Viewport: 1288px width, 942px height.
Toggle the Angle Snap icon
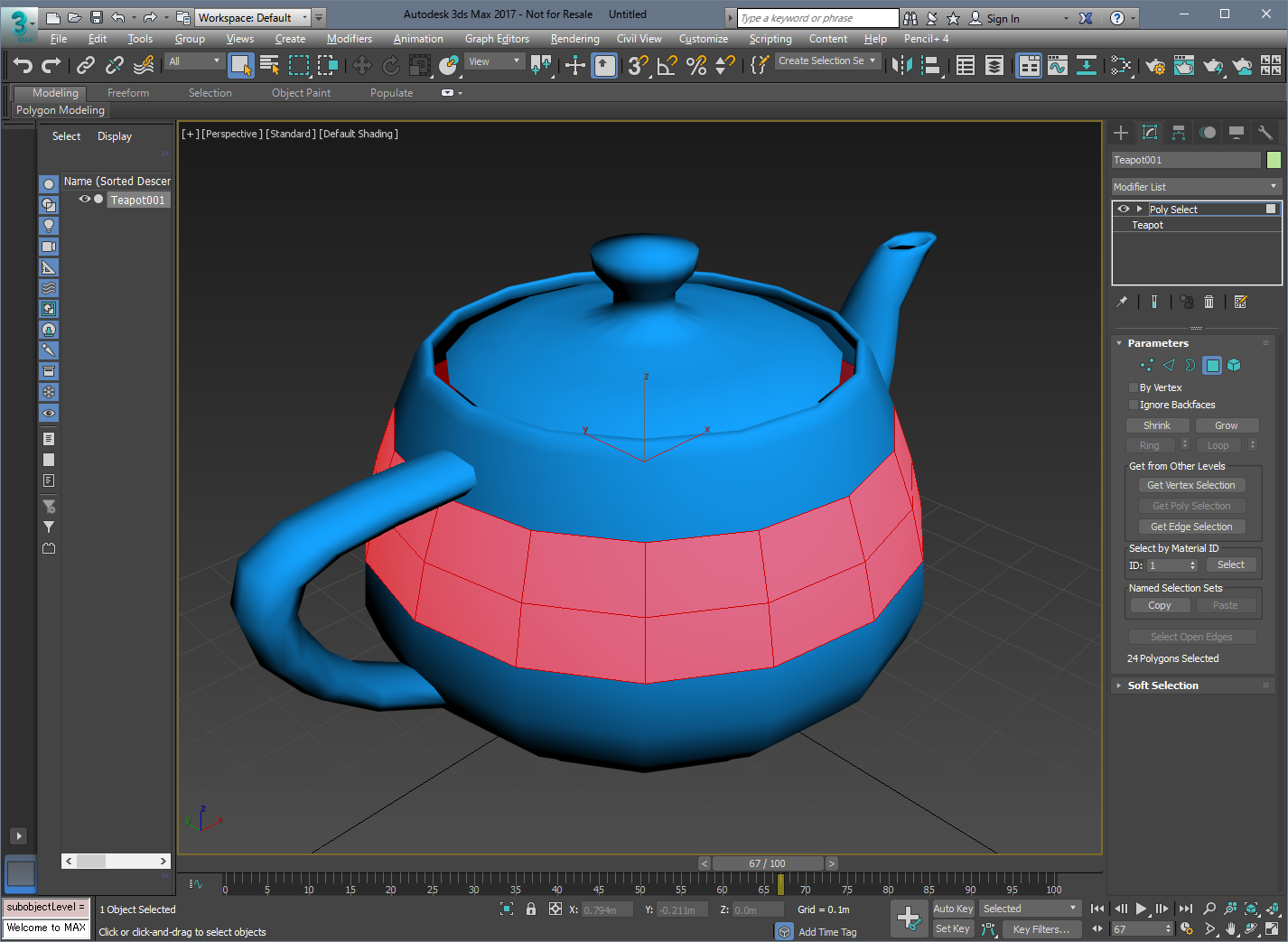[x=667, y=65]
